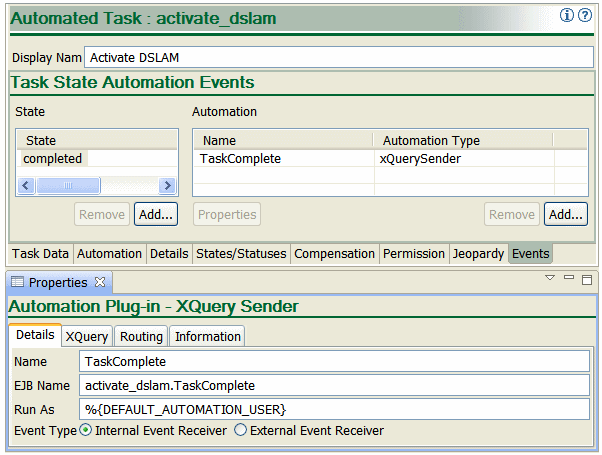Click the Properties view table icon

point(17,282)
